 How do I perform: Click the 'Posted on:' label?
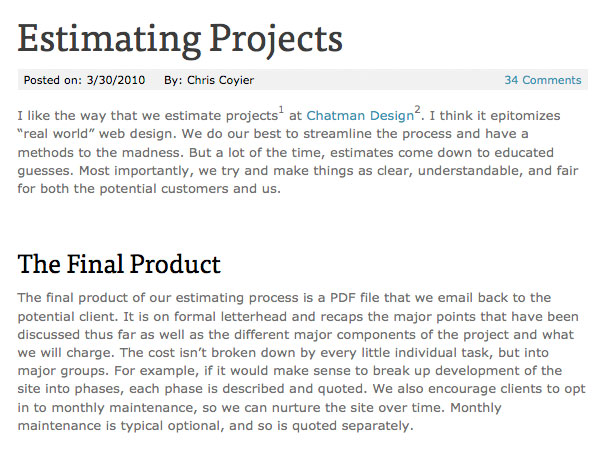[53, 80]
